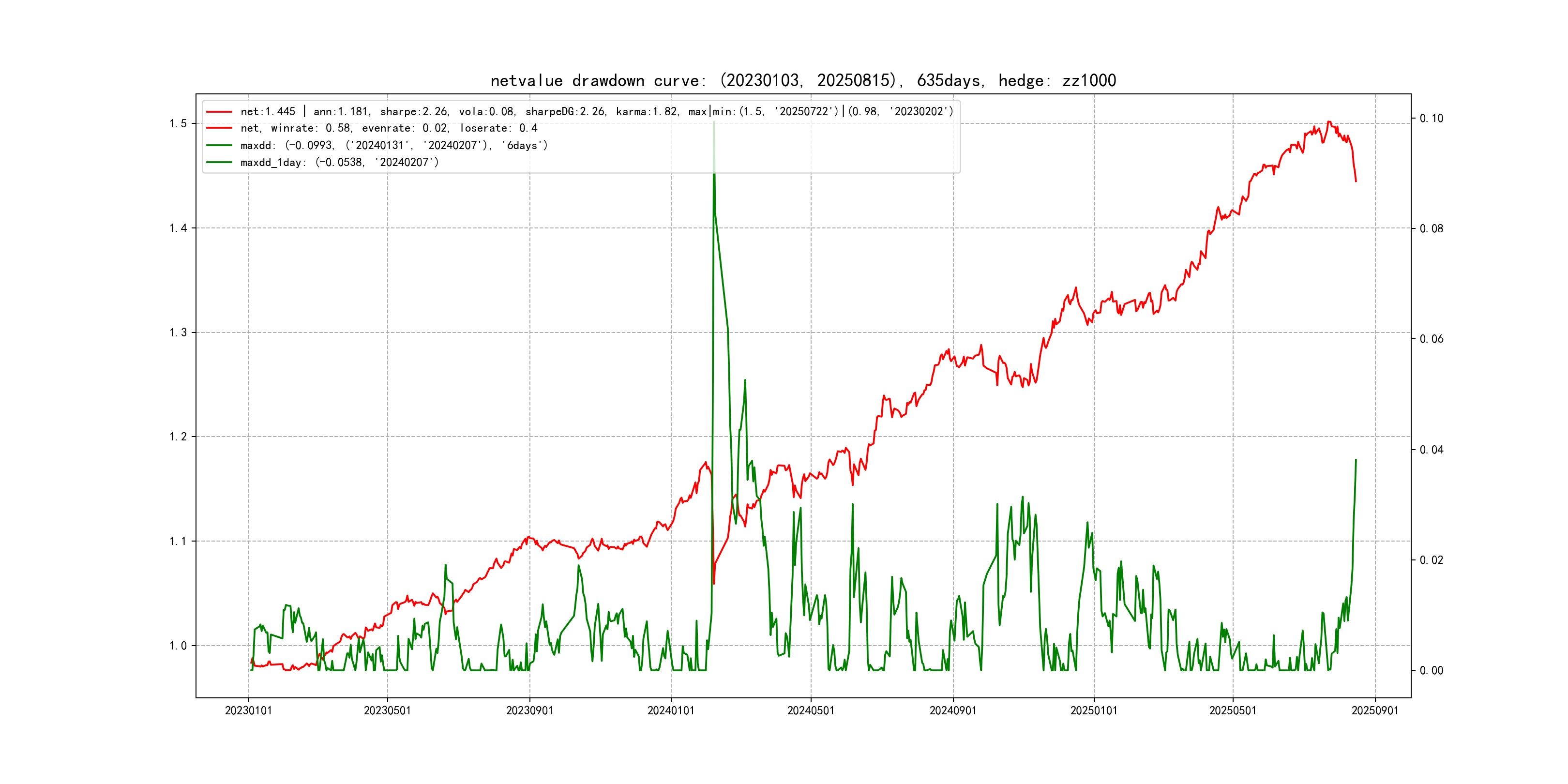Click the 20250901 x-axis tick label
Screen dimensions: 1568x784
pos(1375,710)
